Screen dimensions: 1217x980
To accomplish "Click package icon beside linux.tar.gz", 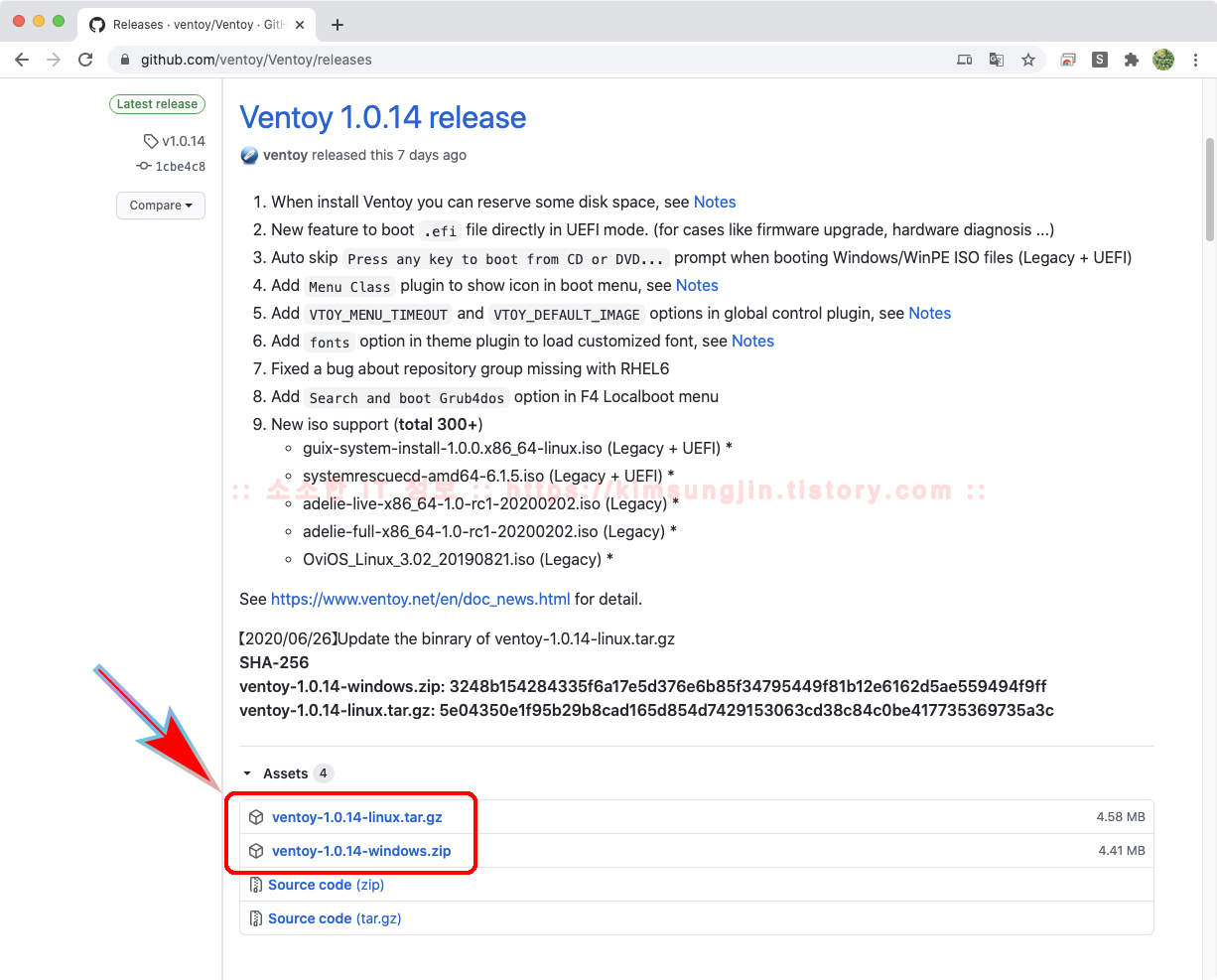I will click(256, 817).
